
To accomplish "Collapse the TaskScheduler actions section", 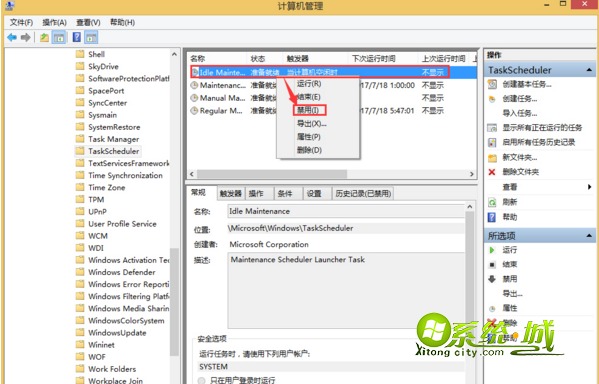I will coord(589,70).
